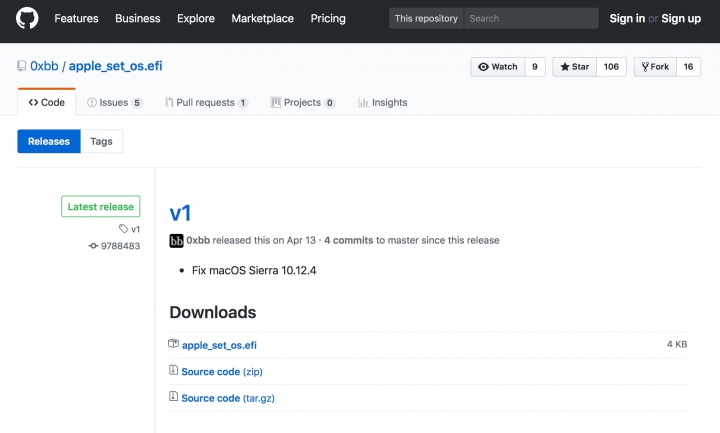Click the Fork button

pyautogui.click(x=655, y=67)
